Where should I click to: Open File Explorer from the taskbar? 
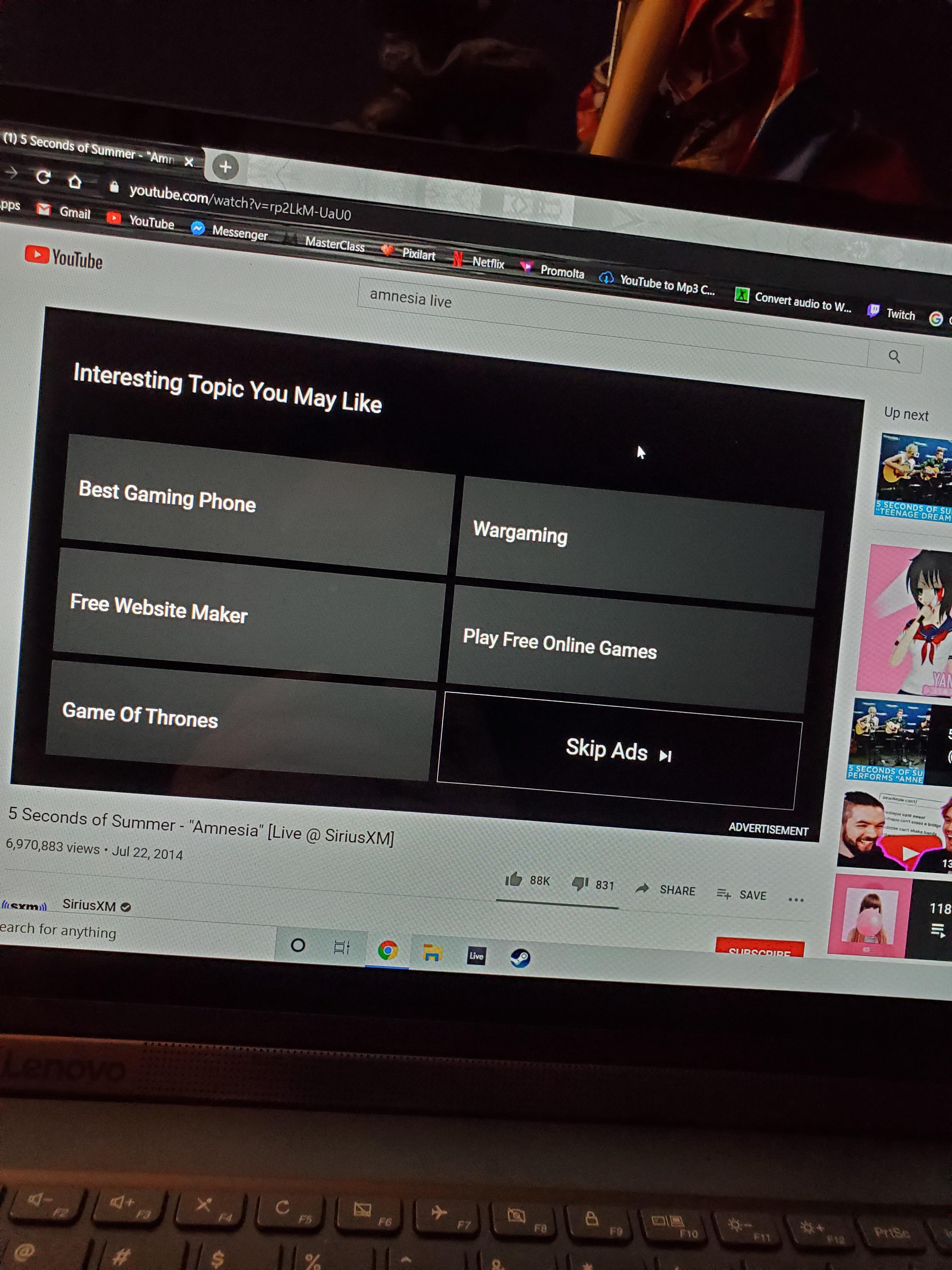(x=432, y=953)
